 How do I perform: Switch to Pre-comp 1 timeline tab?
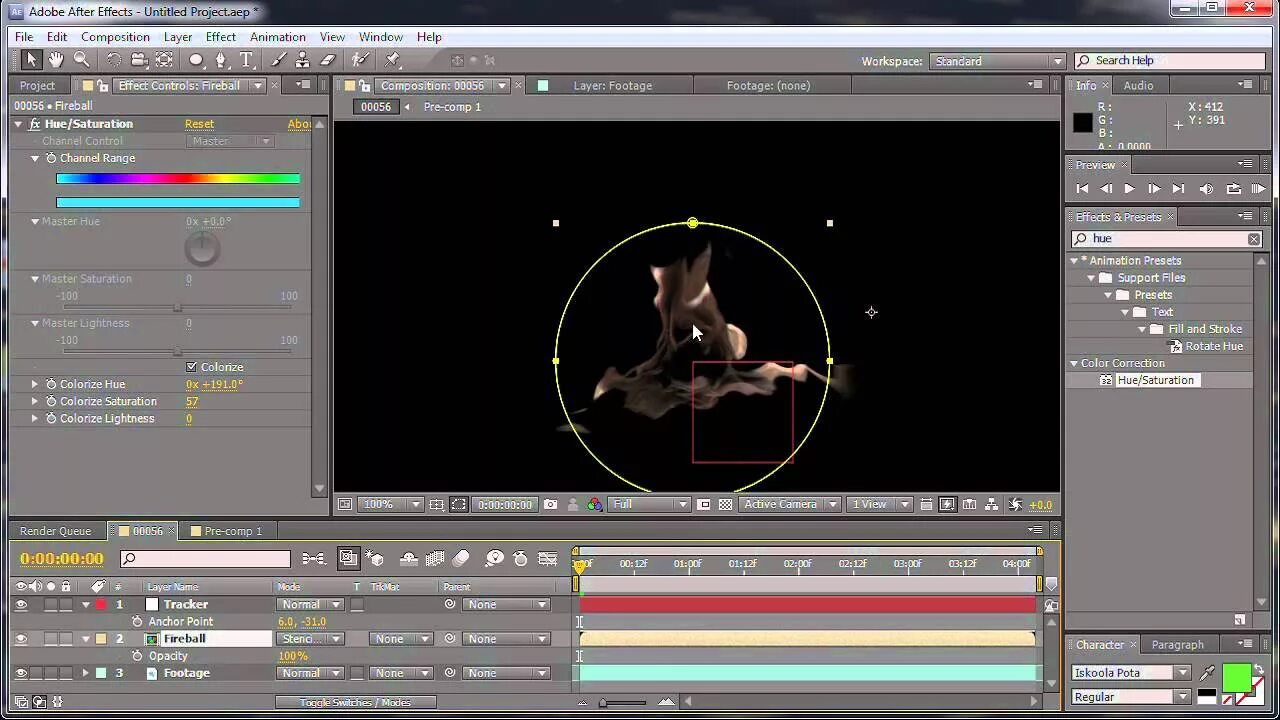coord(233,531)
